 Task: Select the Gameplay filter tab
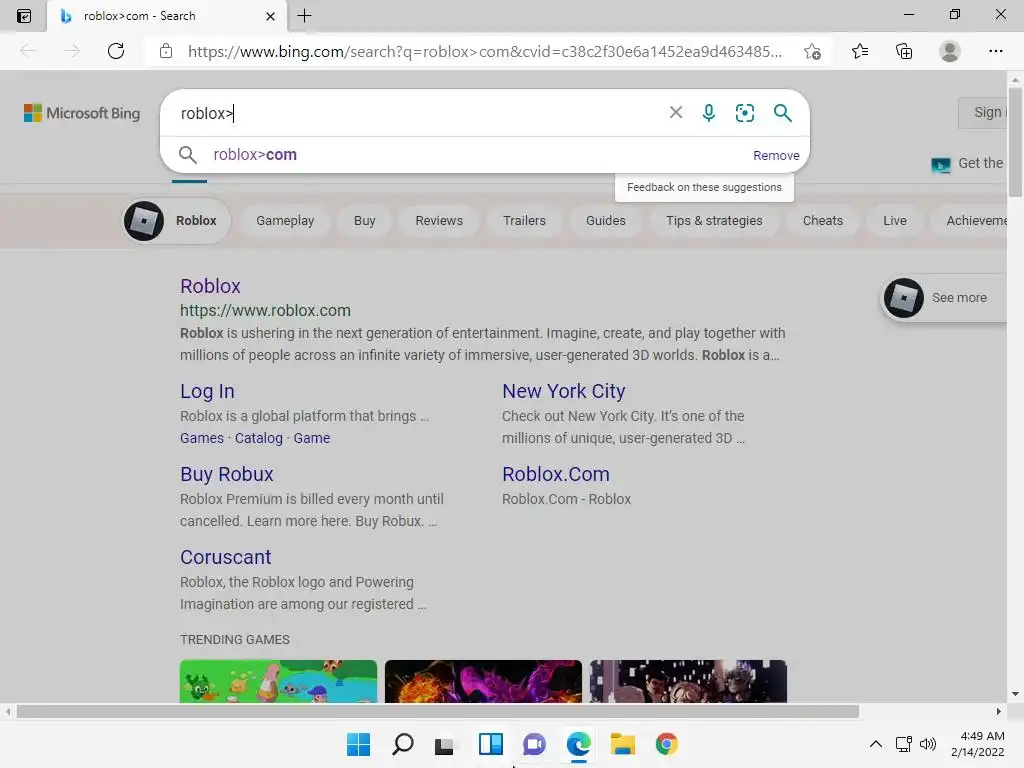click(285, 221)
